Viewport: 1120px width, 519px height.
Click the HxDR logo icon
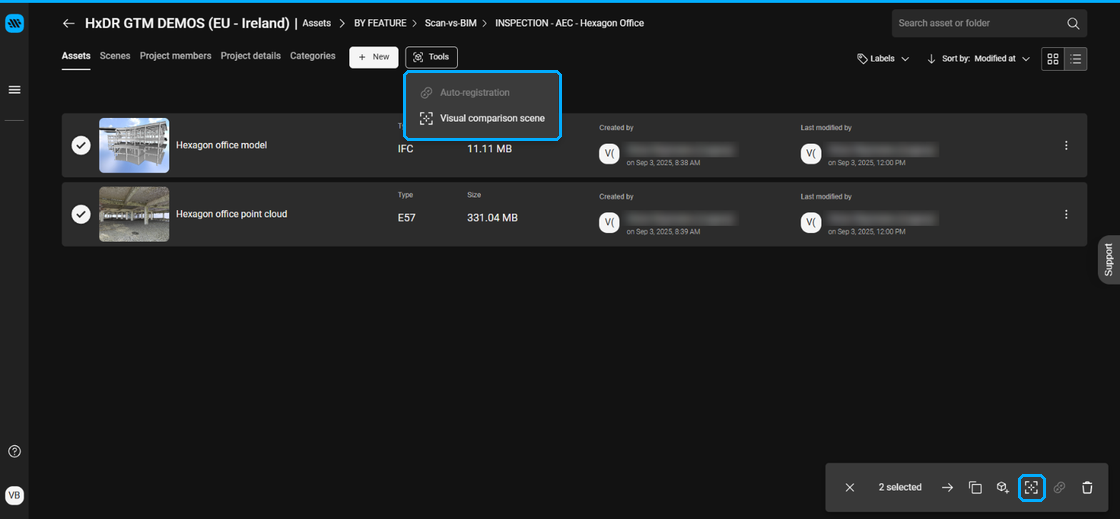click(x=14, y=24)
